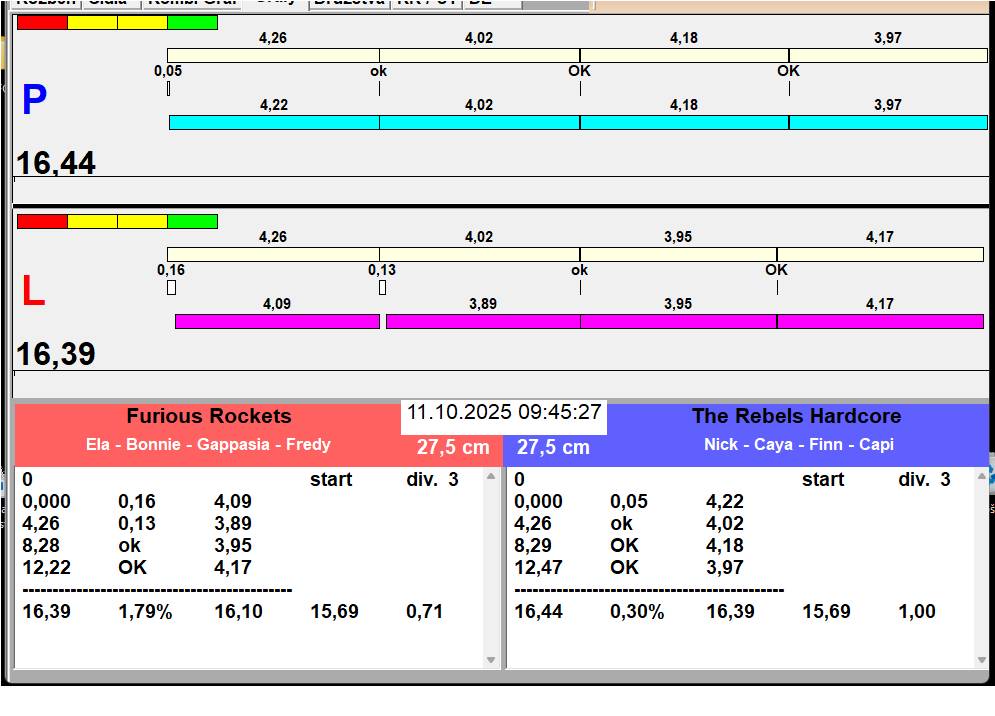Click the 0,13 fault marker box in L lane
995x716 pixels.
click(x=382, y=288)
